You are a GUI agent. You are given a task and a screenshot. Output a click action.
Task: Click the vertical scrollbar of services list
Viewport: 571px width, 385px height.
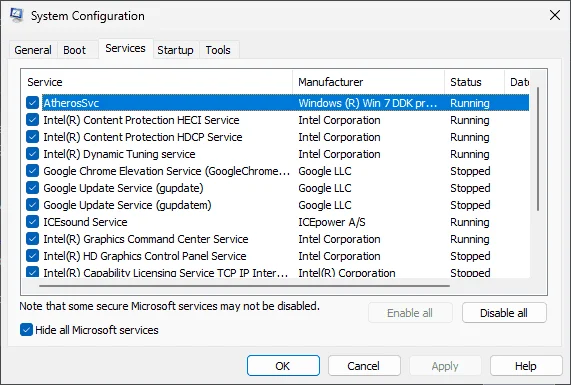pos(538,149)
